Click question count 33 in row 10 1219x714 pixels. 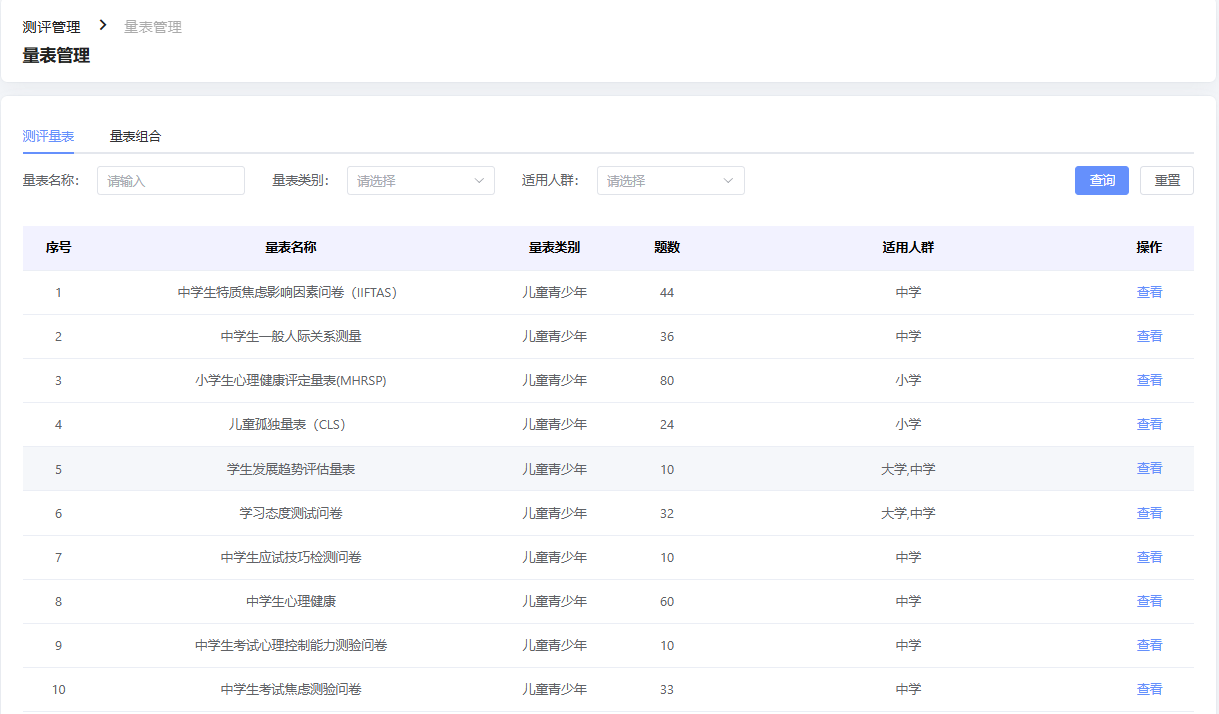667,689
